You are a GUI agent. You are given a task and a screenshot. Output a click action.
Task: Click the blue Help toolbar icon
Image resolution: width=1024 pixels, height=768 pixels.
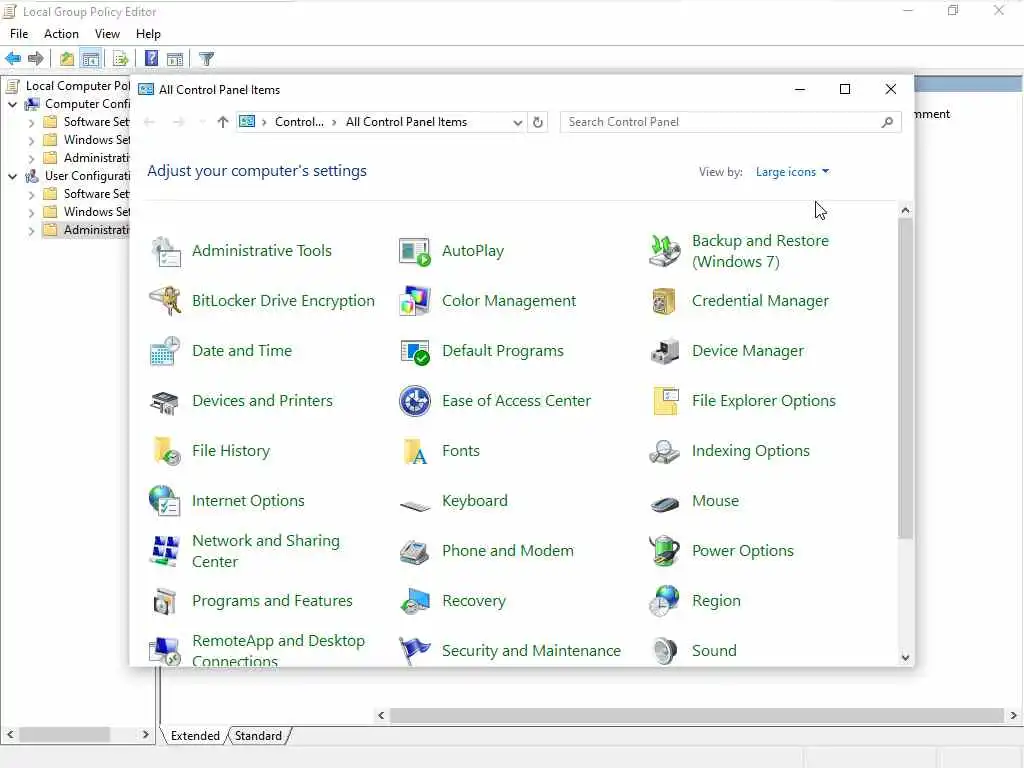click(x=152, y=59)
